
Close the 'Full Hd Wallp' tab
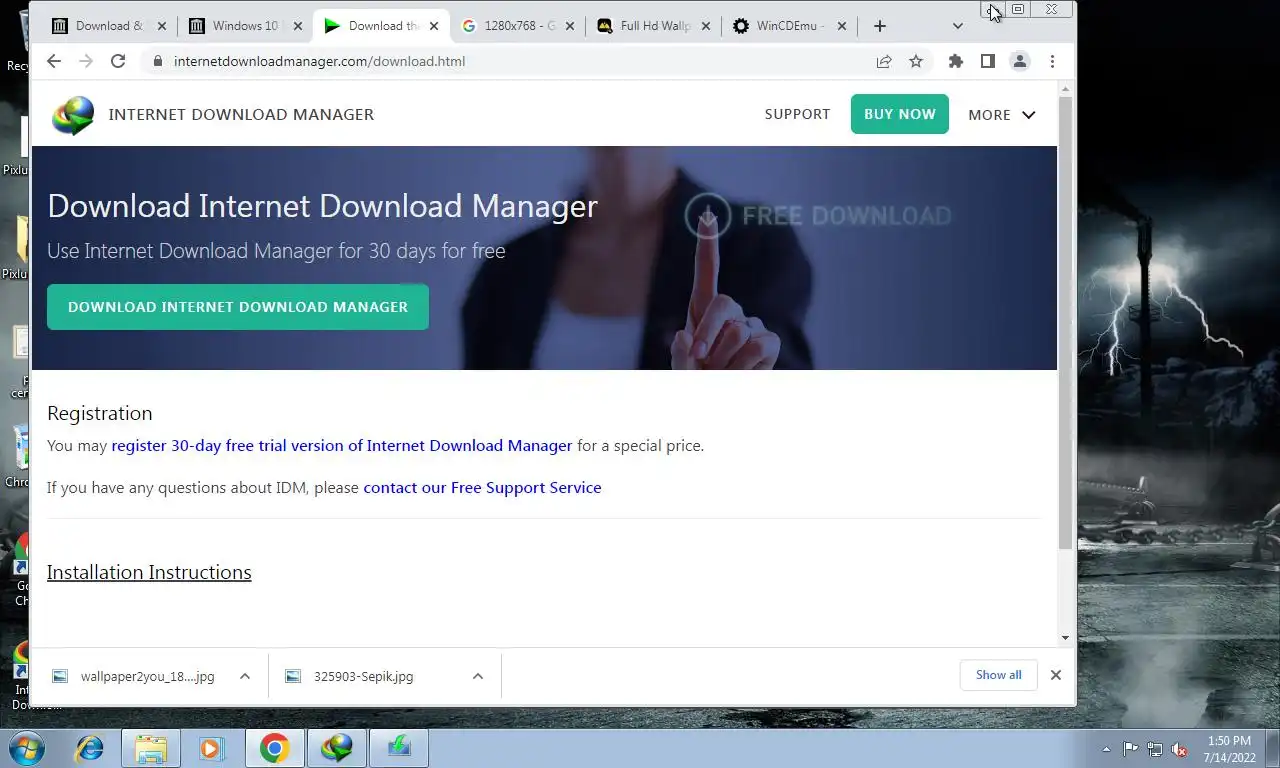click(706, 26)
